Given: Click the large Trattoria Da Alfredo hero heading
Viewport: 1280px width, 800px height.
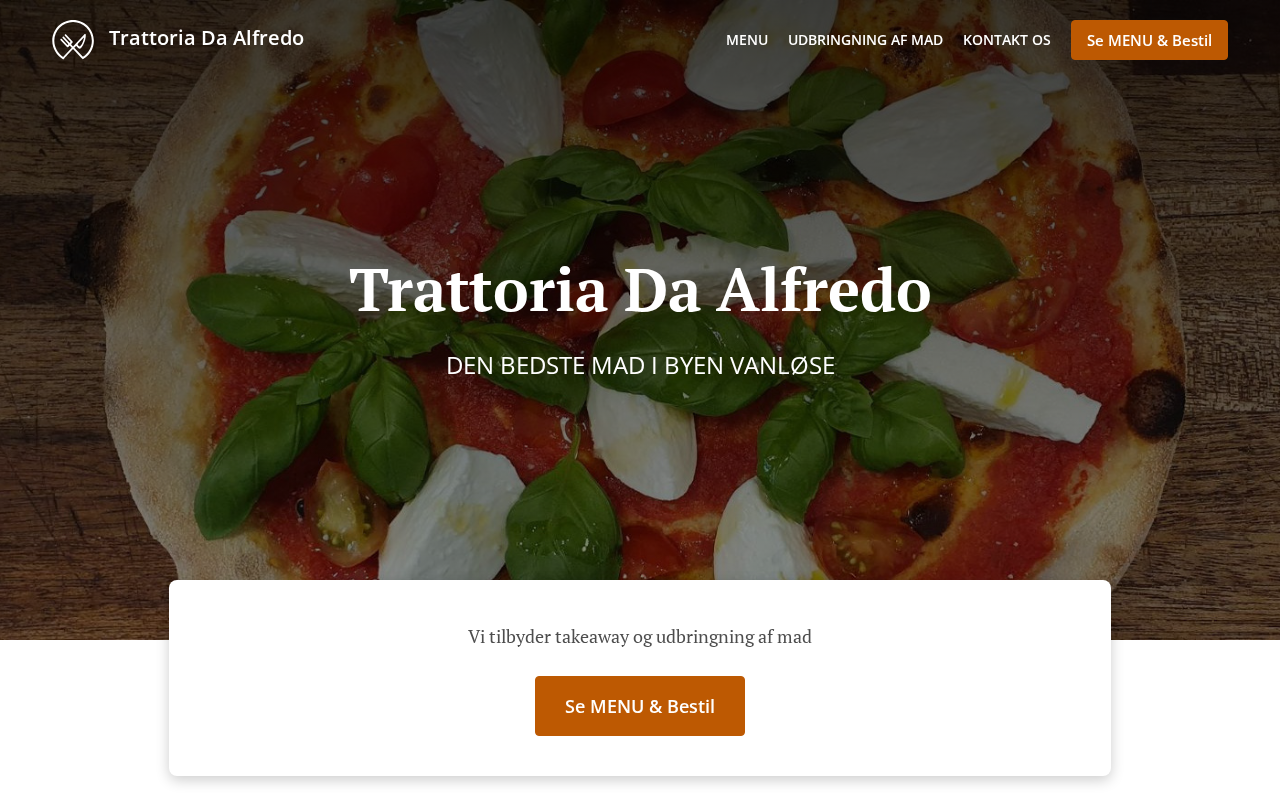Looking at the screenshot, I should [x=640, y=290].
